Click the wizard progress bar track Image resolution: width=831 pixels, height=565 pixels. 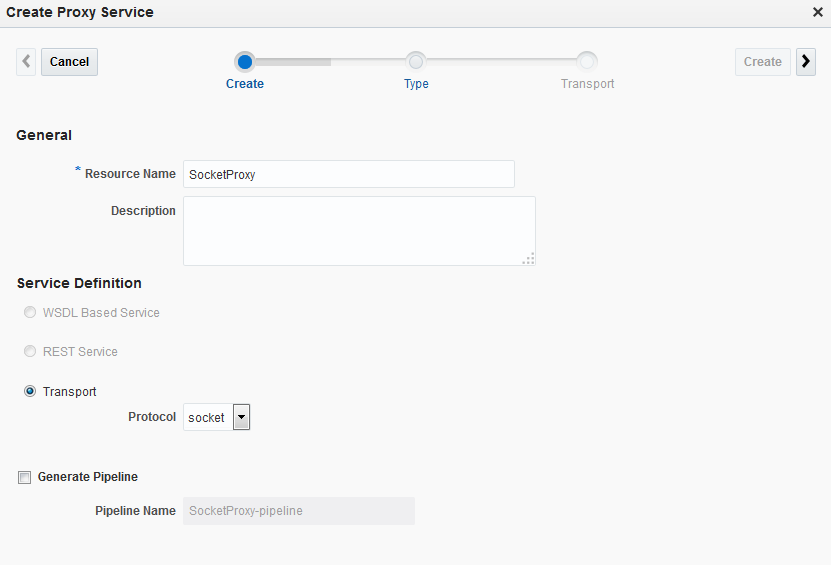pos(330,62)
